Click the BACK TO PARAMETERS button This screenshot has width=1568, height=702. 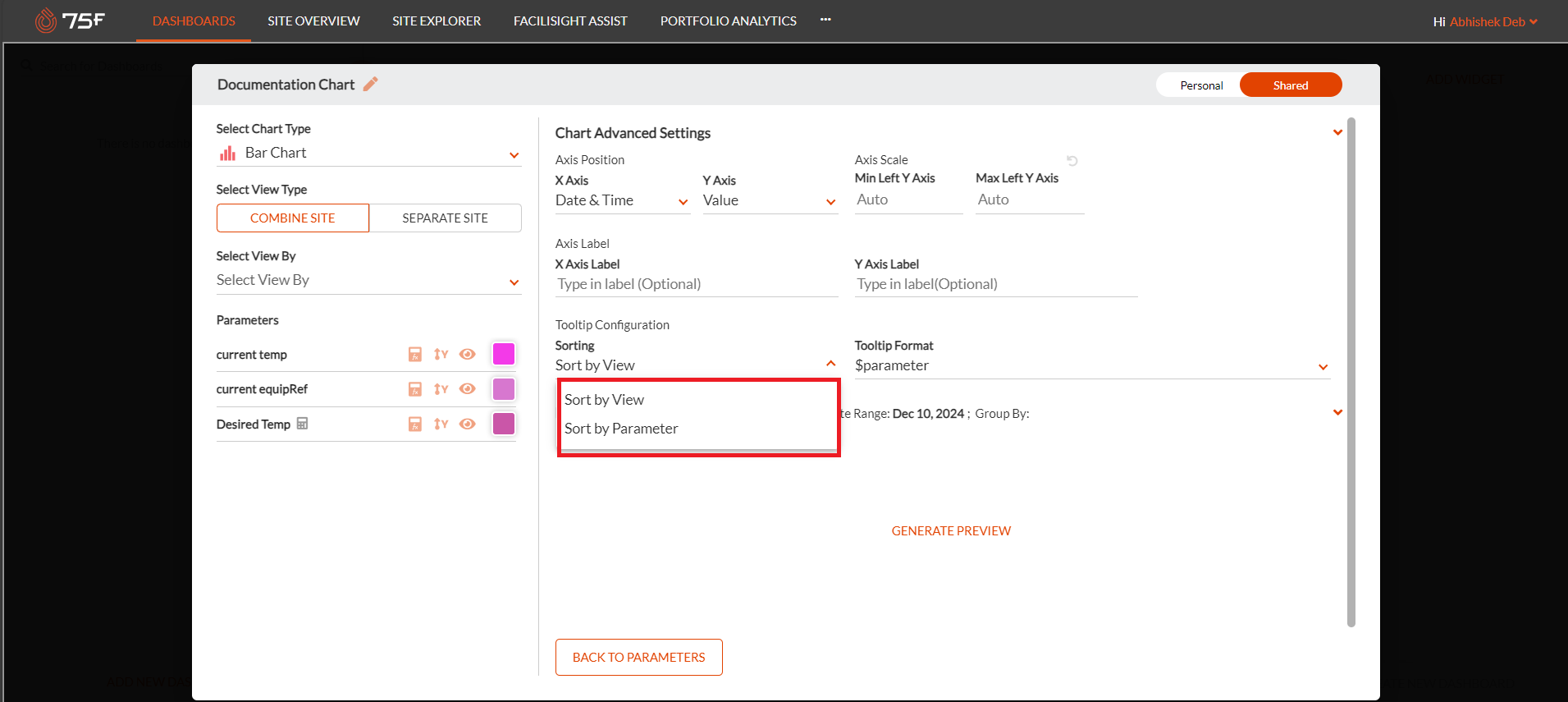point(639,658)
